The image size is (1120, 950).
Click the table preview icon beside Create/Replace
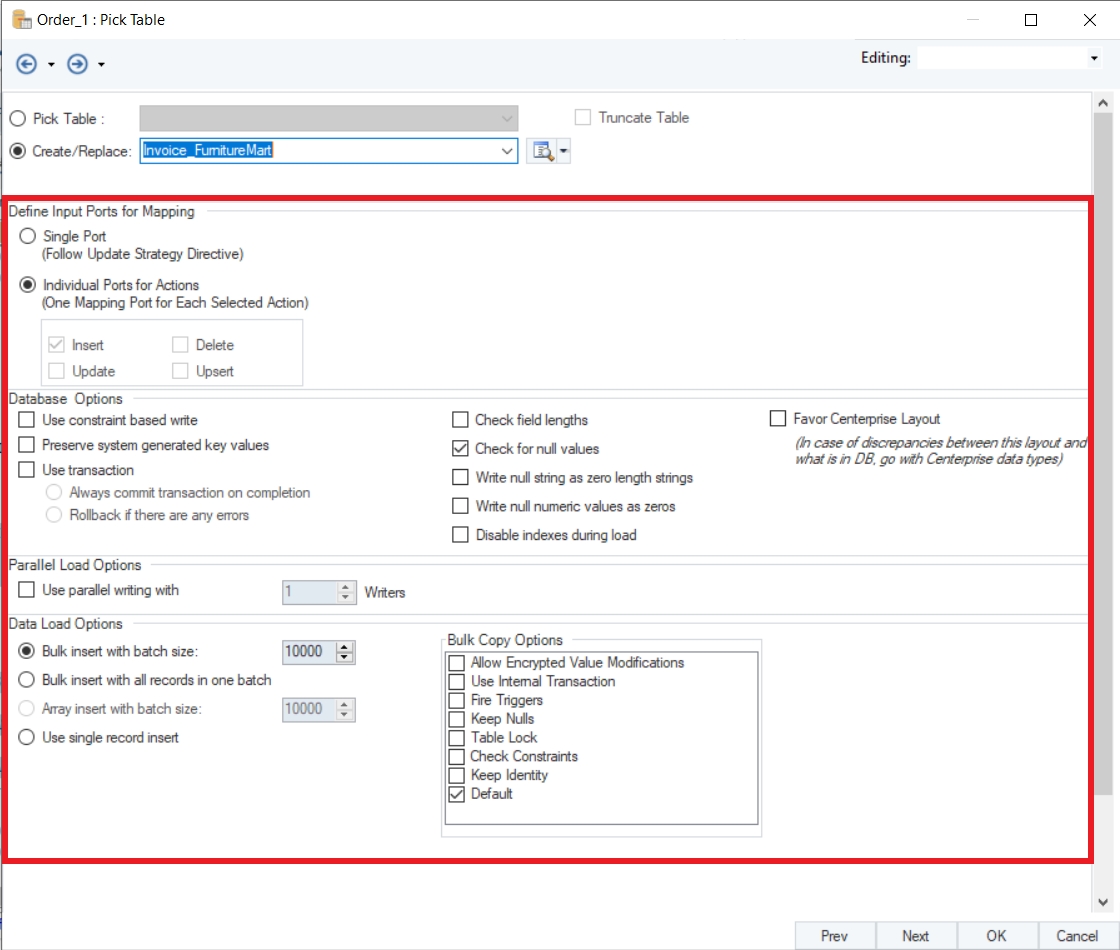point(541,151)
